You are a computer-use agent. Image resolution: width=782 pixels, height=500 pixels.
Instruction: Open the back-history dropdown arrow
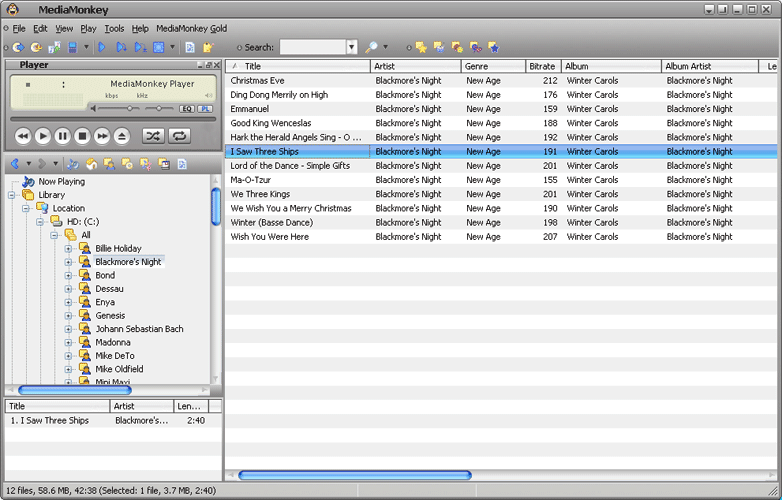tap(28, 164)
